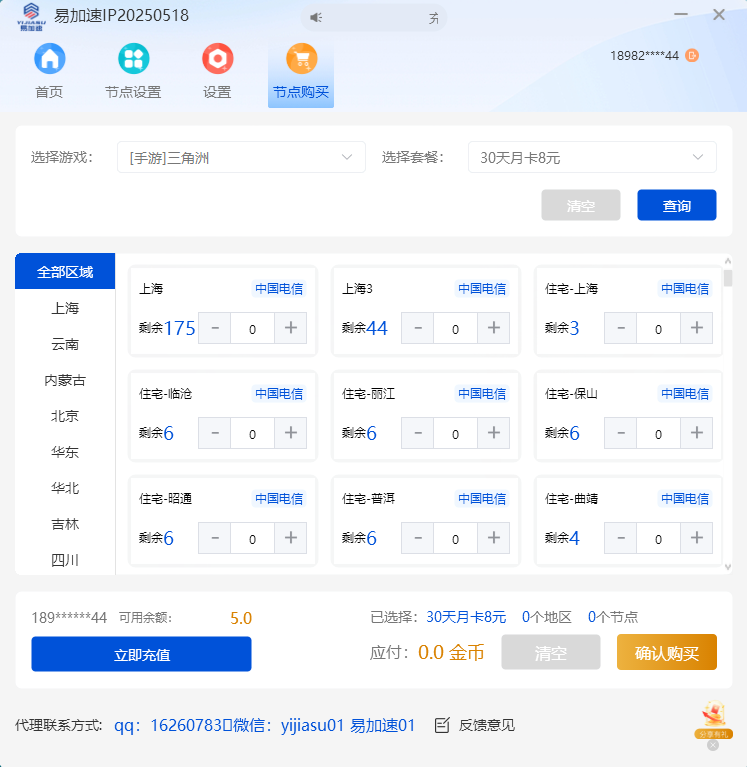747x767 pixels.
Task: Decrease quantity for 上海3 node
Action: (x=417, y=328)
